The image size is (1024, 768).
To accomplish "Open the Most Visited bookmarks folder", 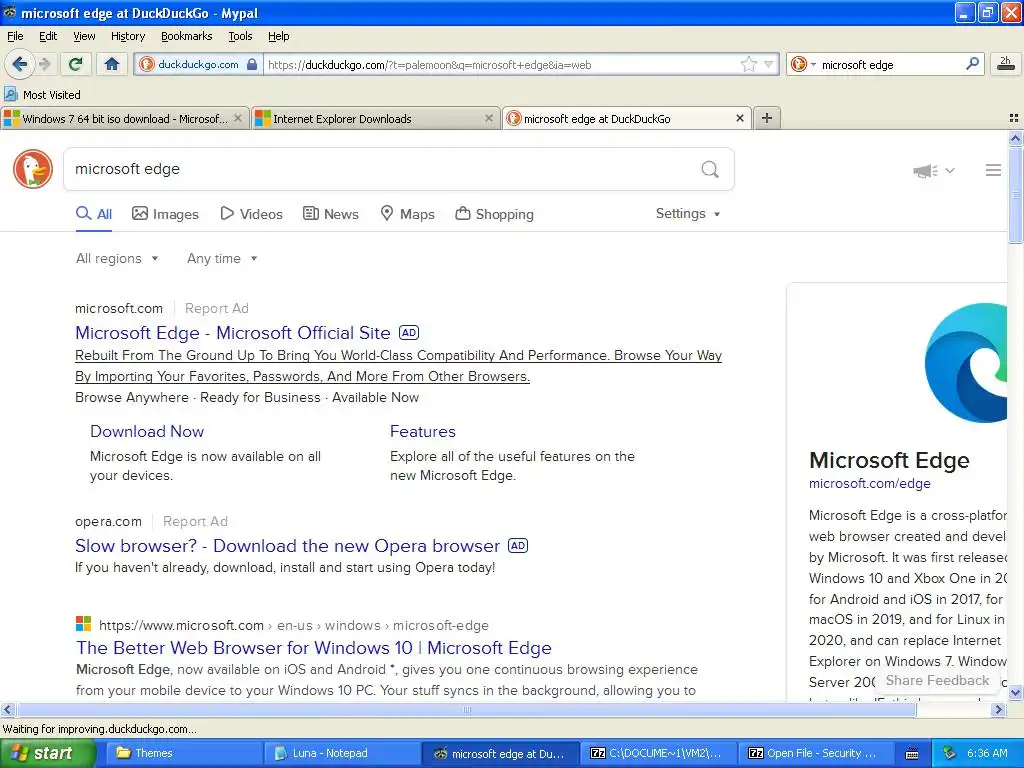I will click(43, 95).
